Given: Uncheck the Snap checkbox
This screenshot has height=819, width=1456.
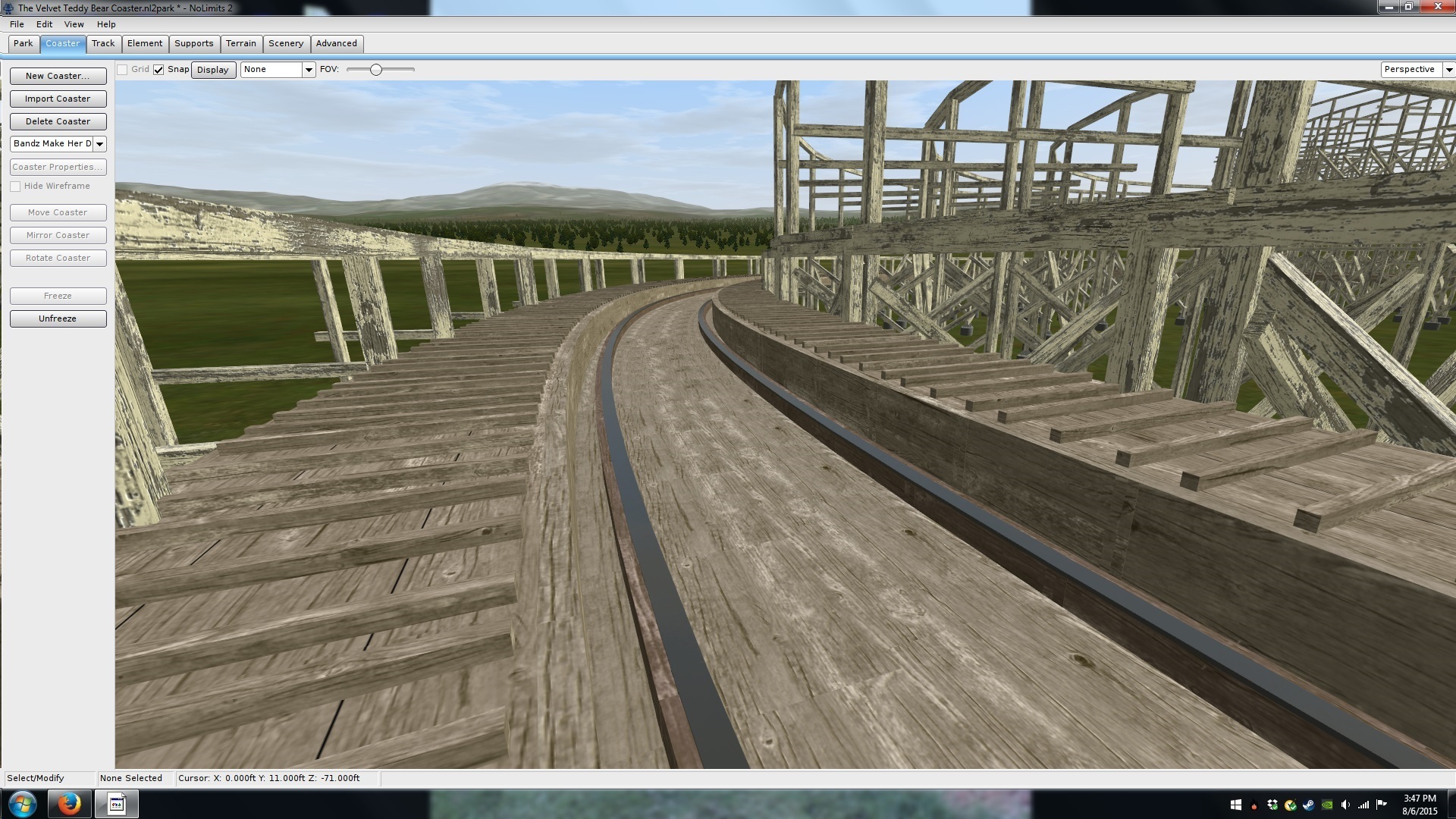Looking at the screenshot, I should click(158, 70).
